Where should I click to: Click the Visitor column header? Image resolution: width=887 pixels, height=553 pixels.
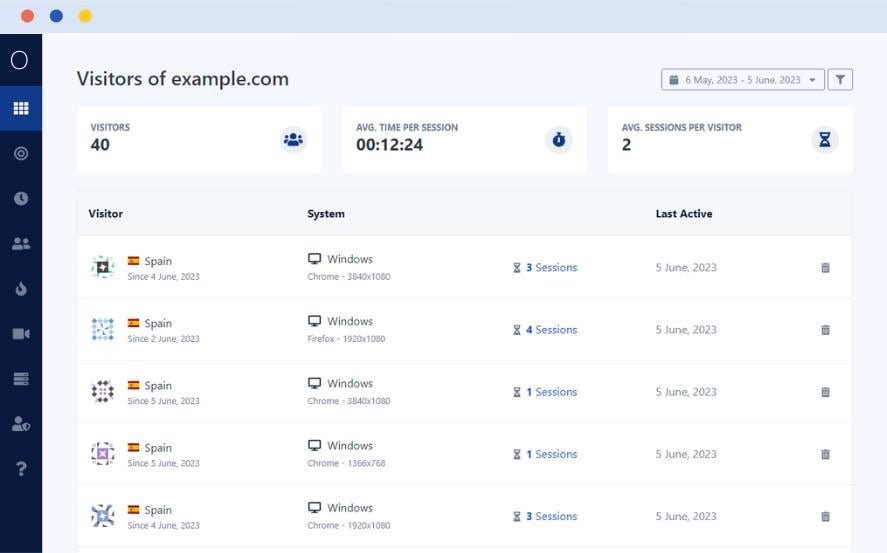coord(105,214)
